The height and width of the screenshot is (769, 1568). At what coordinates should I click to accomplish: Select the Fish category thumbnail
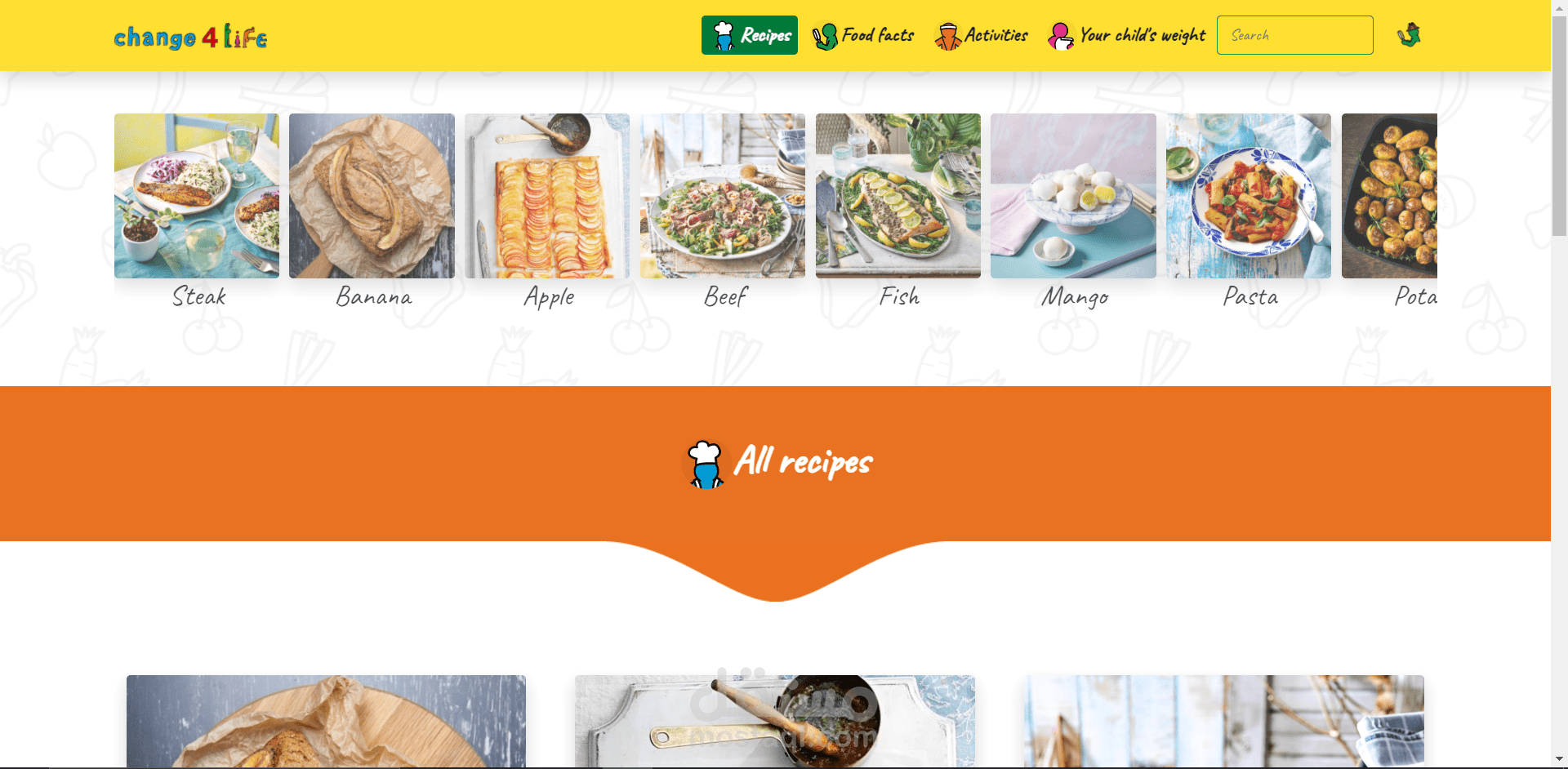tap(898, 196)
